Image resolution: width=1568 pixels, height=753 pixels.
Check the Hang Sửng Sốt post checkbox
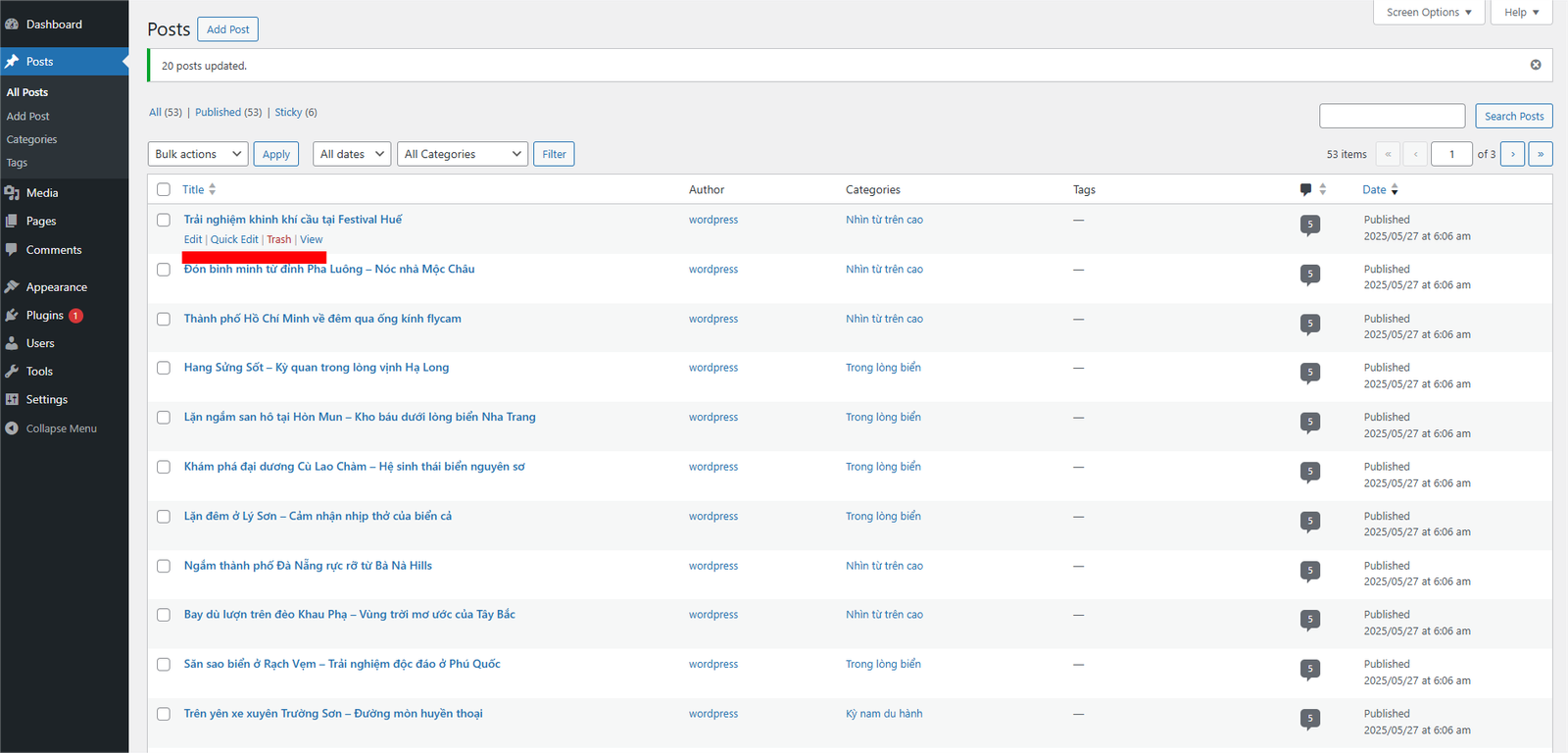164,368
